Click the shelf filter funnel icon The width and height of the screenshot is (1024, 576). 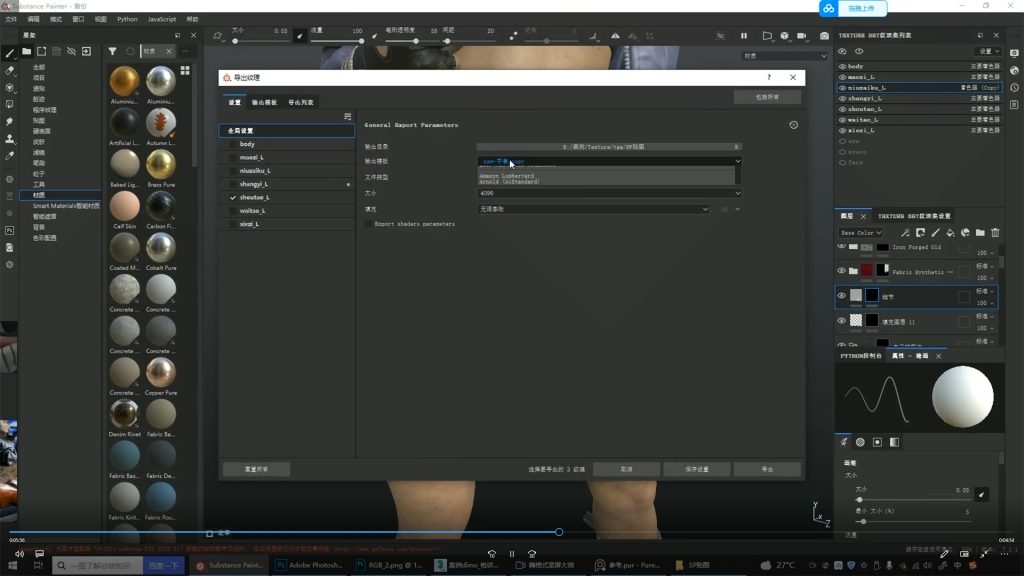tap(112, 51)
